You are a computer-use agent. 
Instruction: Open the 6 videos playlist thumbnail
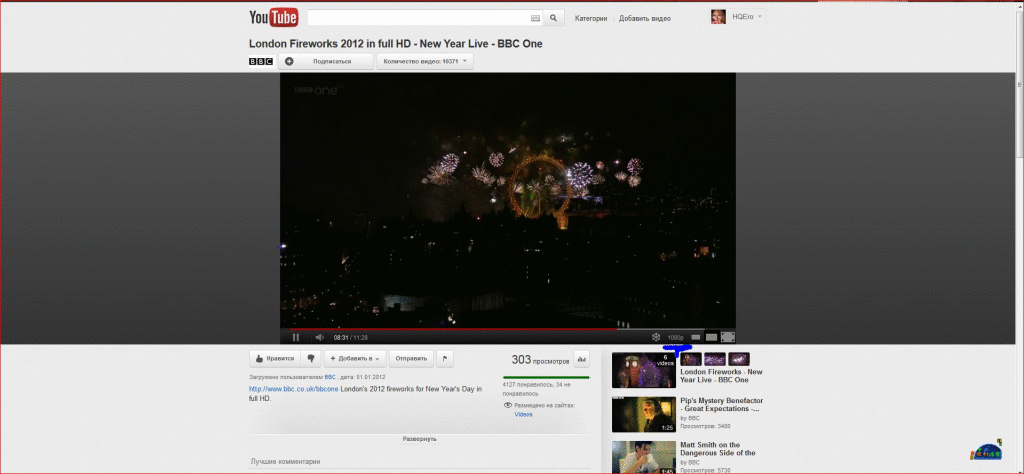[644, 370]
